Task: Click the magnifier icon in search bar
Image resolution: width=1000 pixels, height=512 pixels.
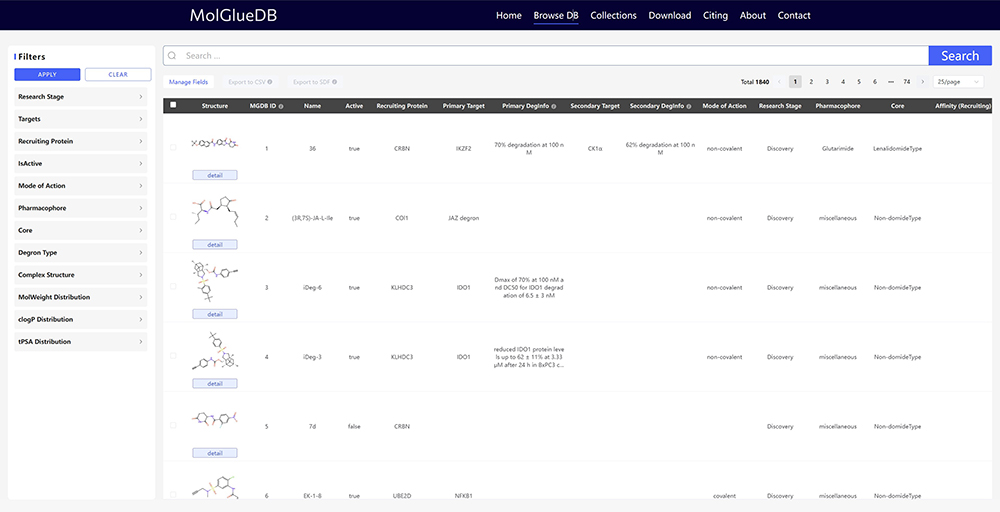Action: tap(173, 56)
